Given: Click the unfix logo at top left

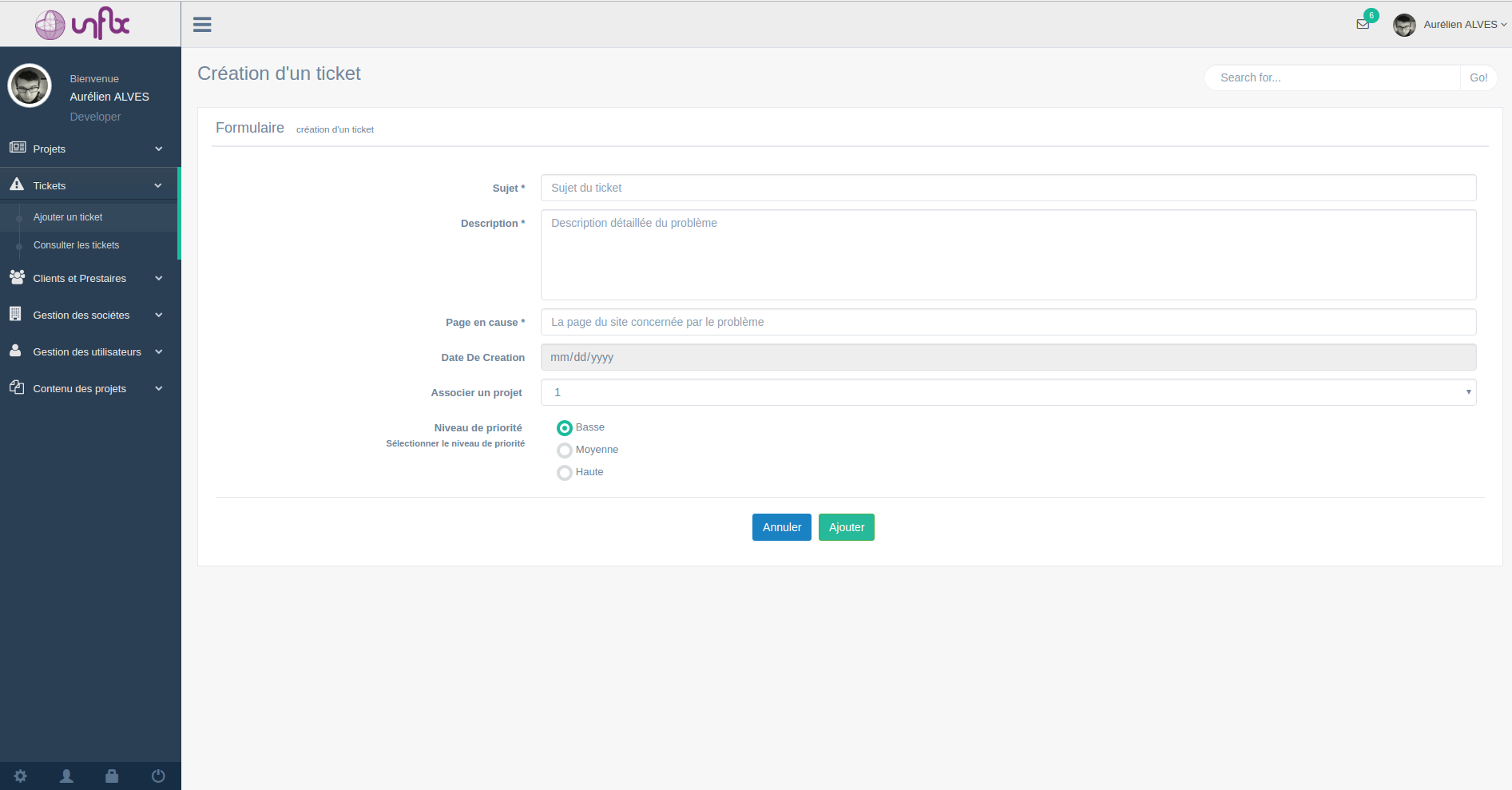Looking at the screenshot, I should pos(83,25).
